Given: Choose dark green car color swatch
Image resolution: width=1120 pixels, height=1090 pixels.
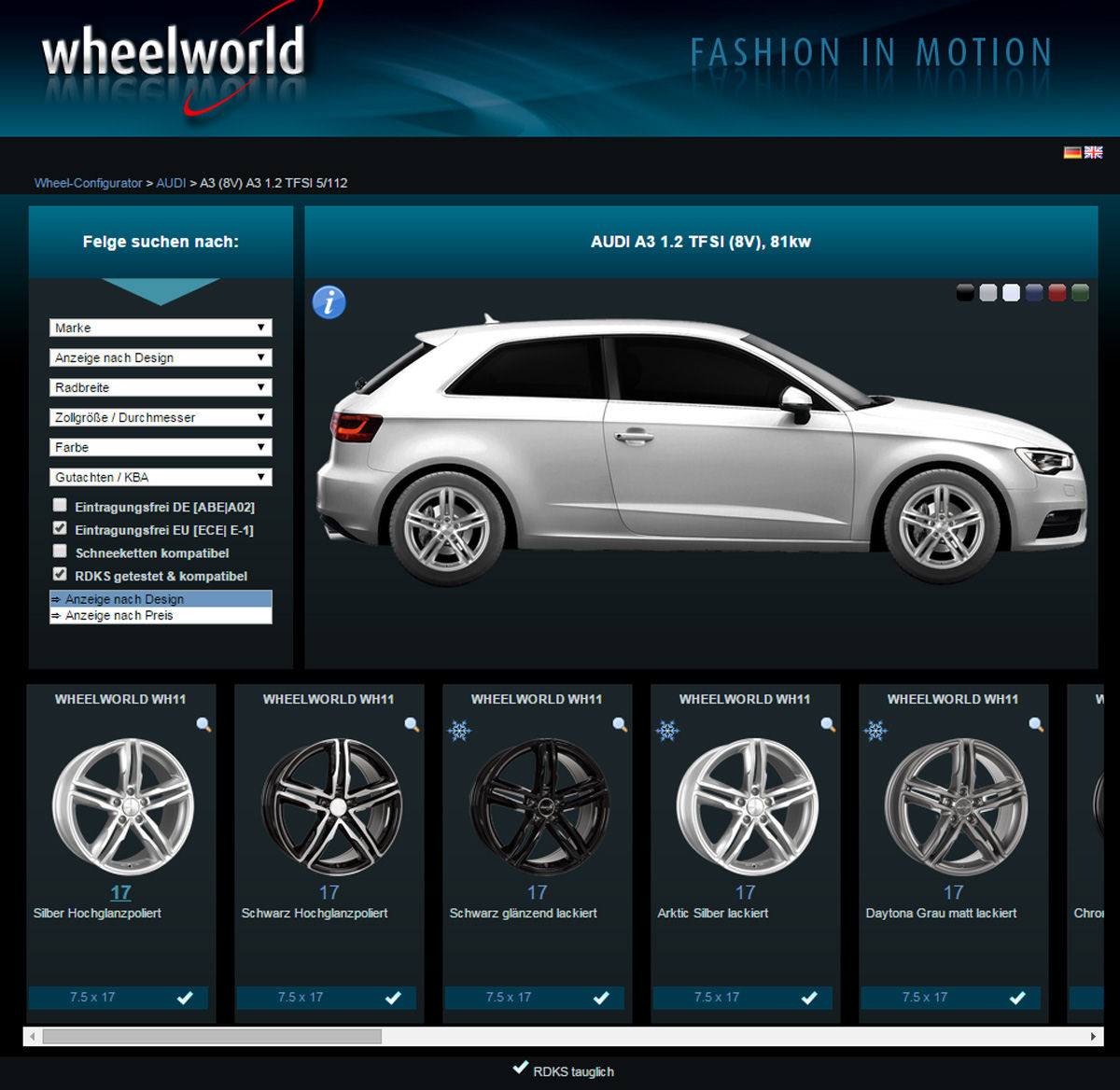Looking at the screenshot, I should (1081, 293).
